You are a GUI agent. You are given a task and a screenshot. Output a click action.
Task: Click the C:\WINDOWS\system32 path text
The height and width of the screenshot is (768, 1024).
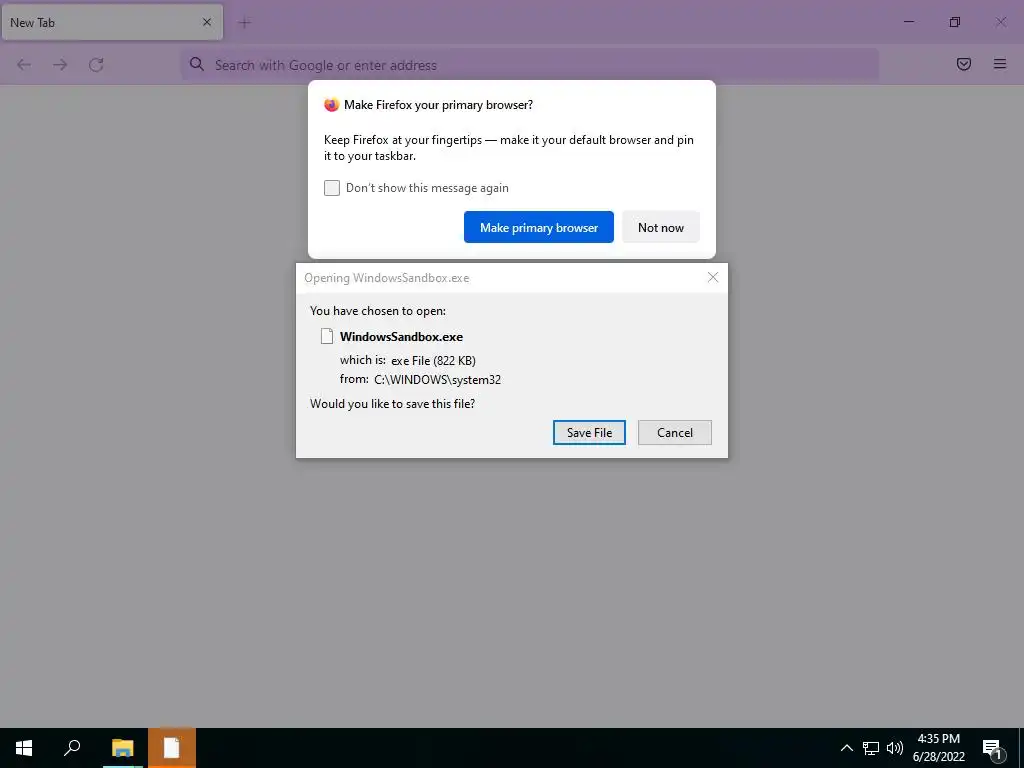438,380
